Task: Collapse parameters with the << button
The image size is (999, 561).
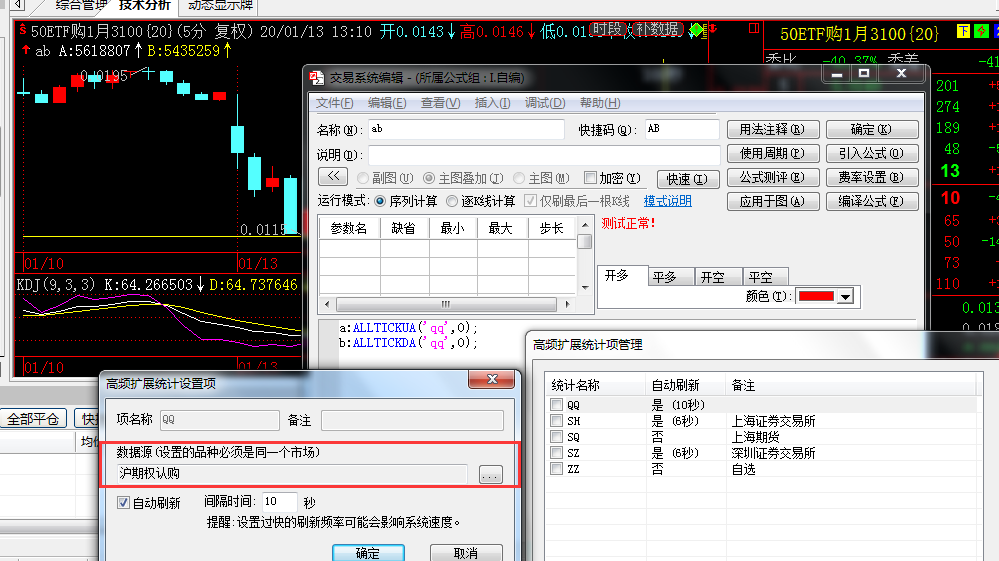Action: pyautogui.click(x=332, y=177)
